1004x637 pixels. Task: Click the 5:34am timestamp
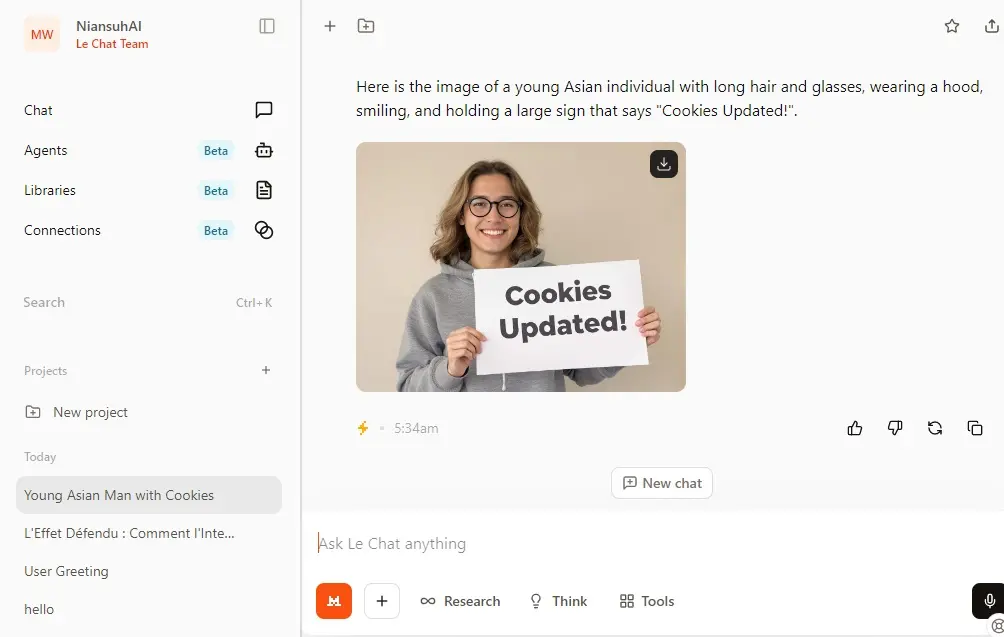(x=416, y=428)
